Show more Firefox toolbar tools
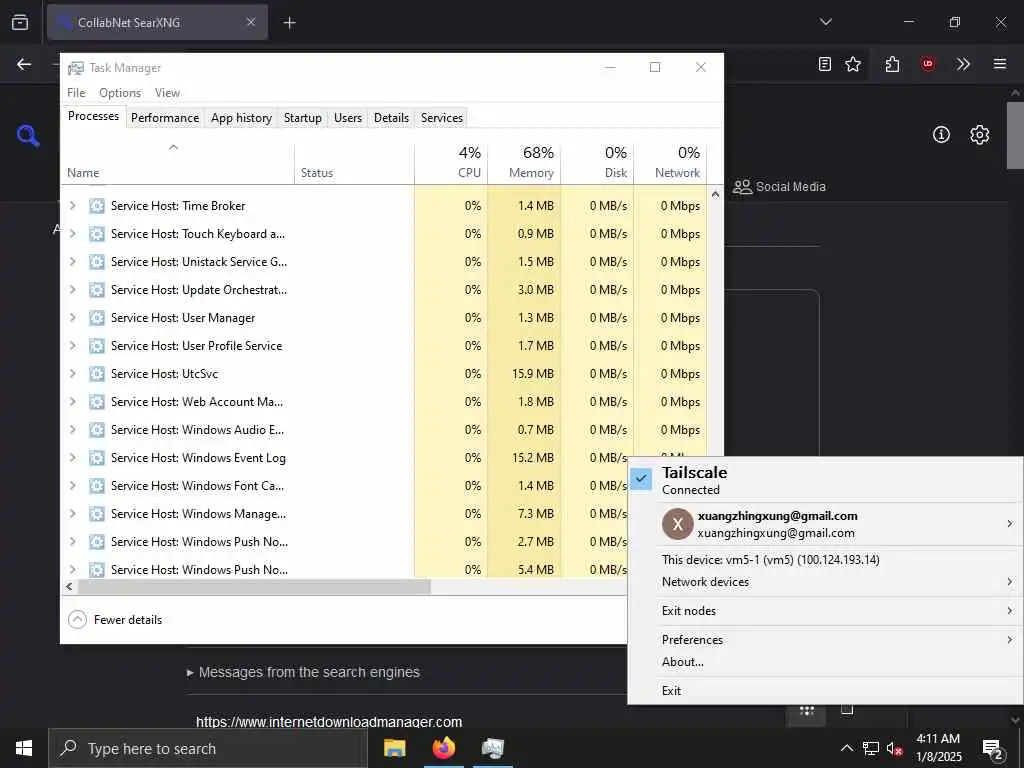Viewport: 1024px width, 768px height. coord(963,64)
